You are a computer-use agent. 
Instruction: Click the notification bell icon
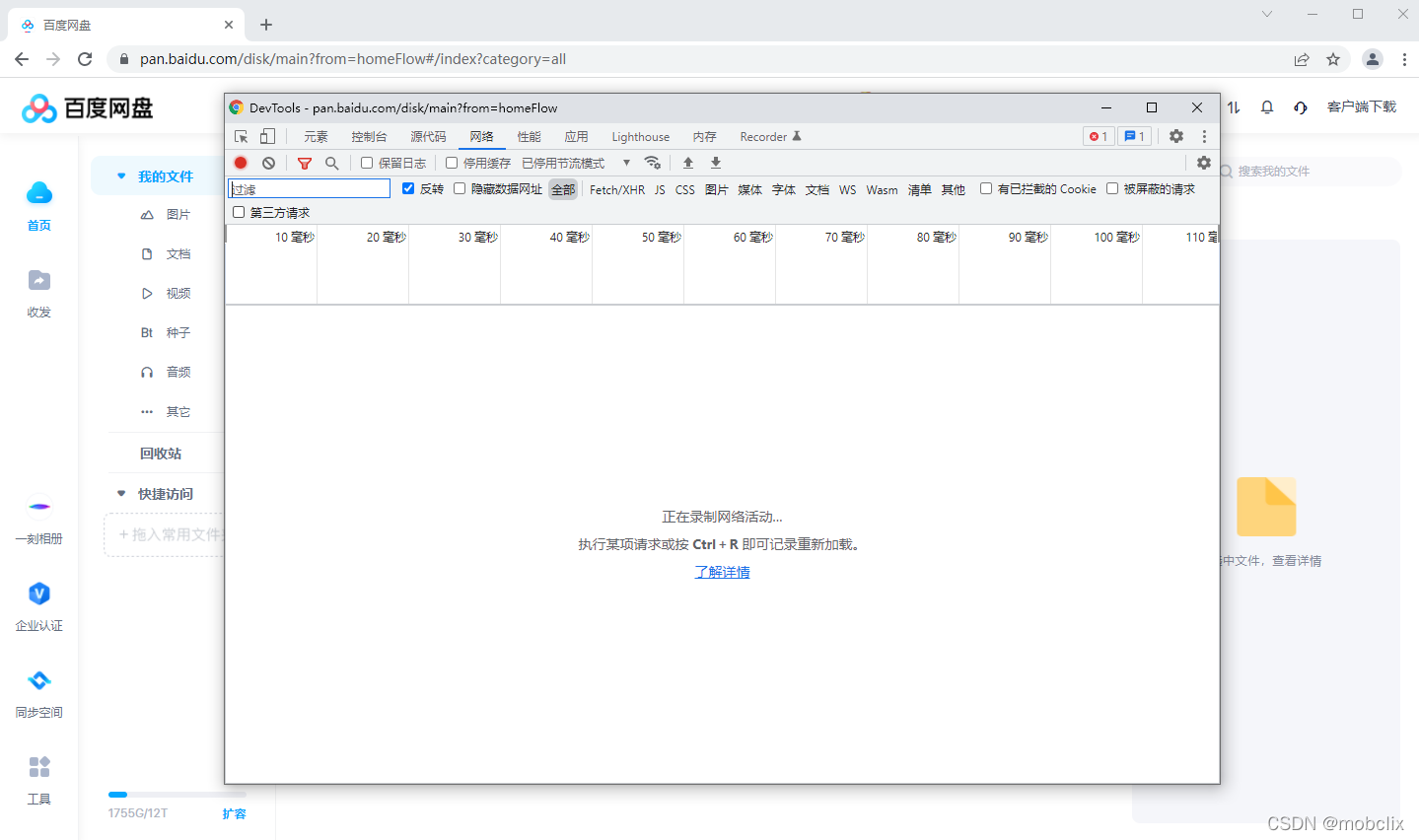1267,107
